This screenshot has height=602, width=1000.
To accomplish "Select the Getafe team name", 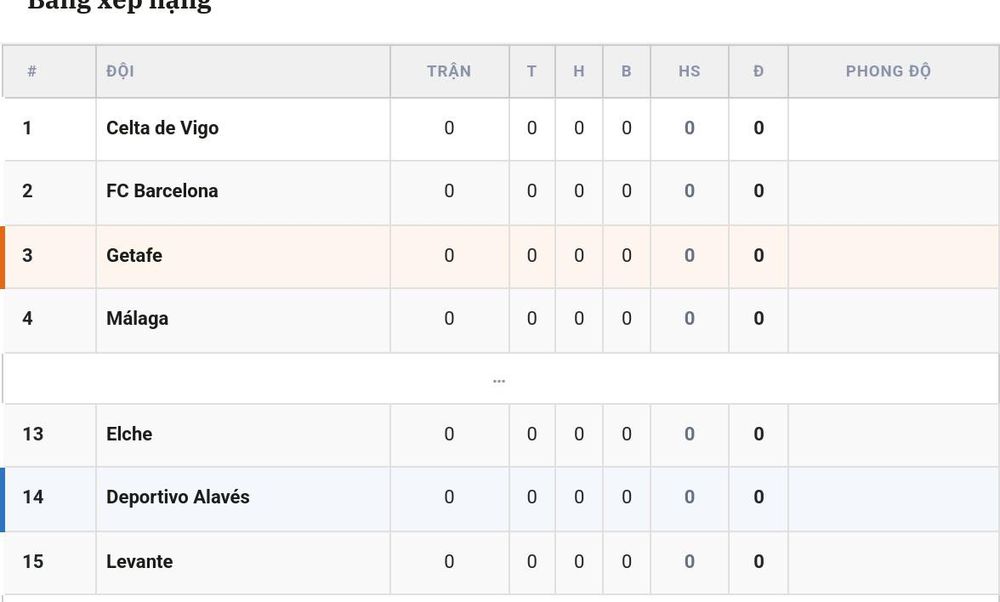I will coord(134,255).
